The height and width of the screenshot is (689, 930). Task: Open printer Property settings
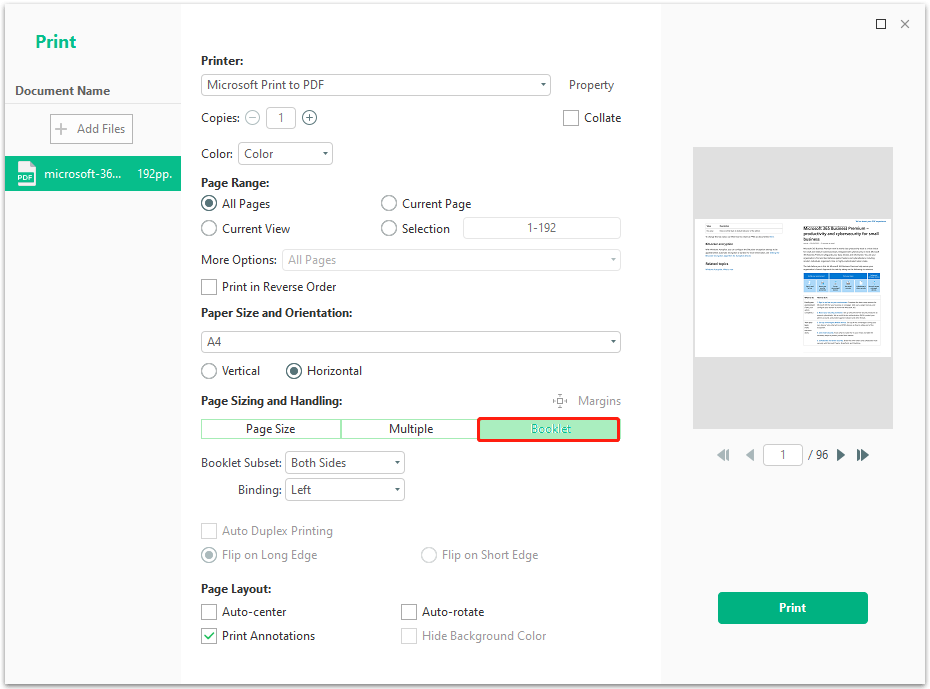(x=591, y=85)
